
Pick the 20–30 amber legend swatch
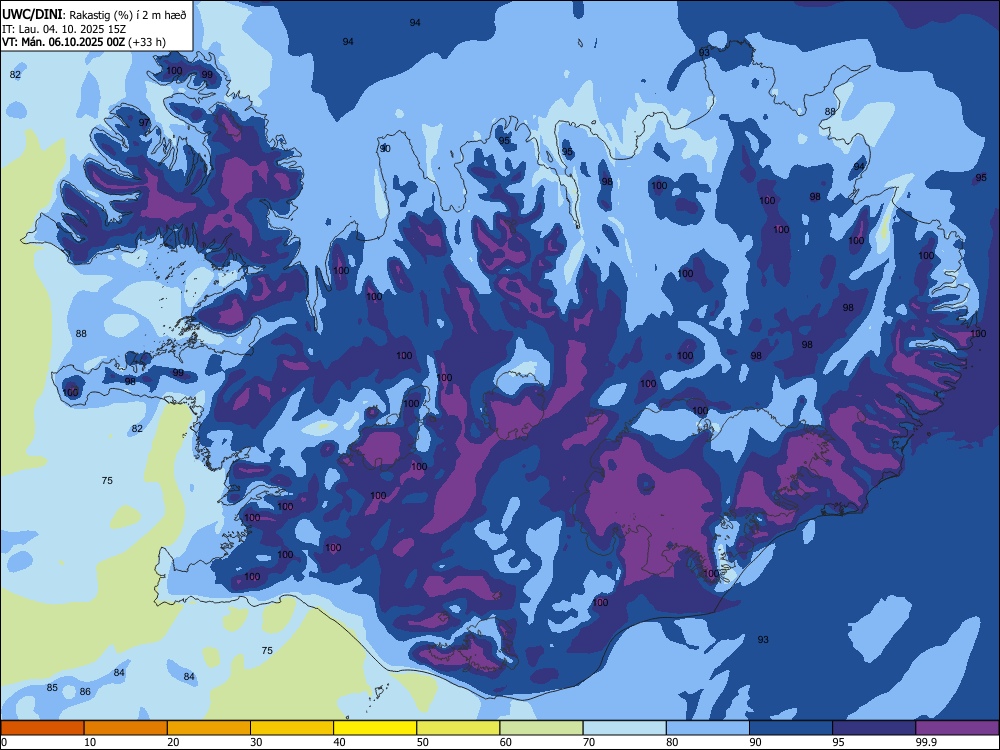pos(209,728)
